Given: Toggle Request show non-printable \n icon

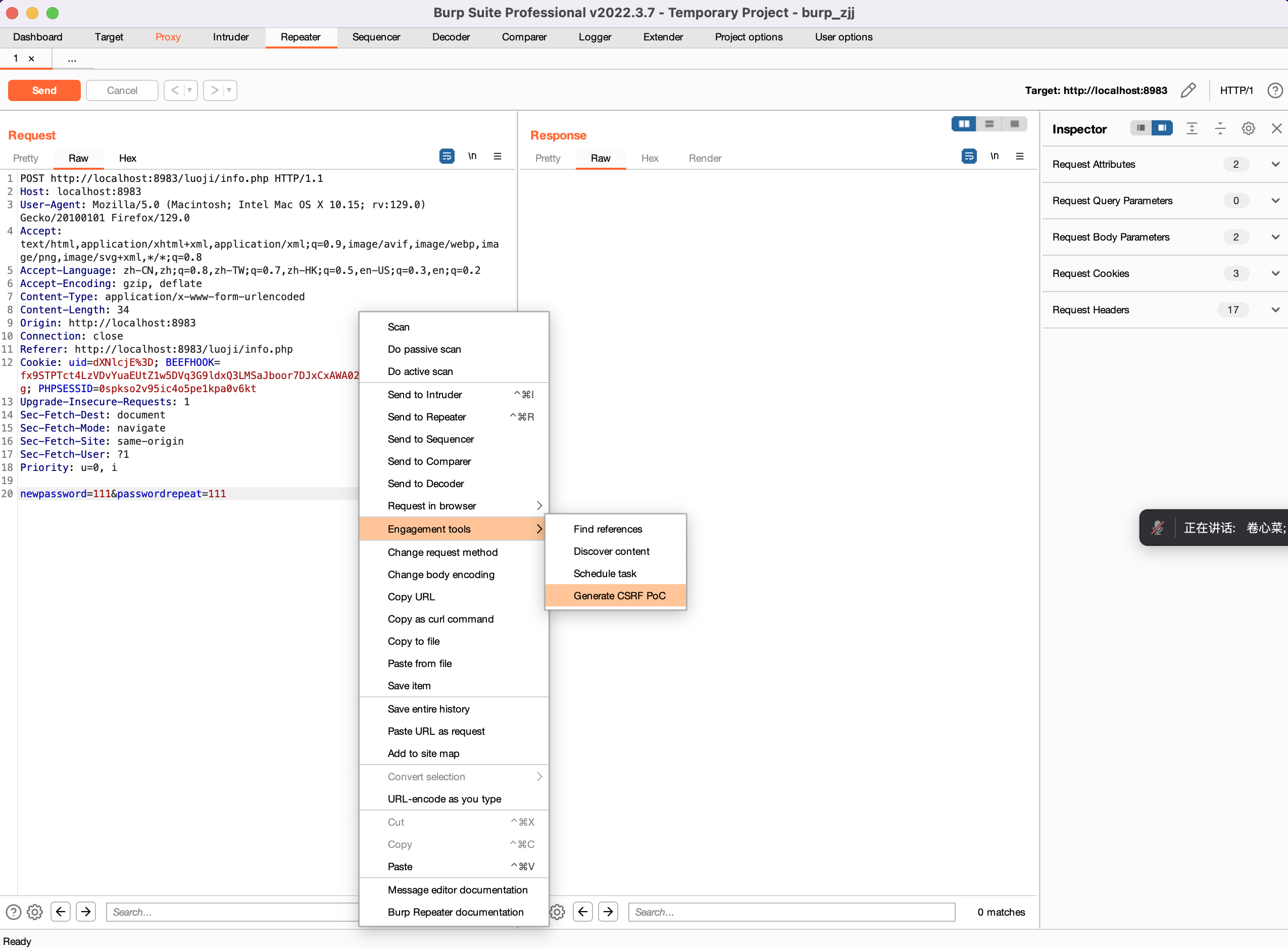Looking at the screenshot, I should 472,156.
